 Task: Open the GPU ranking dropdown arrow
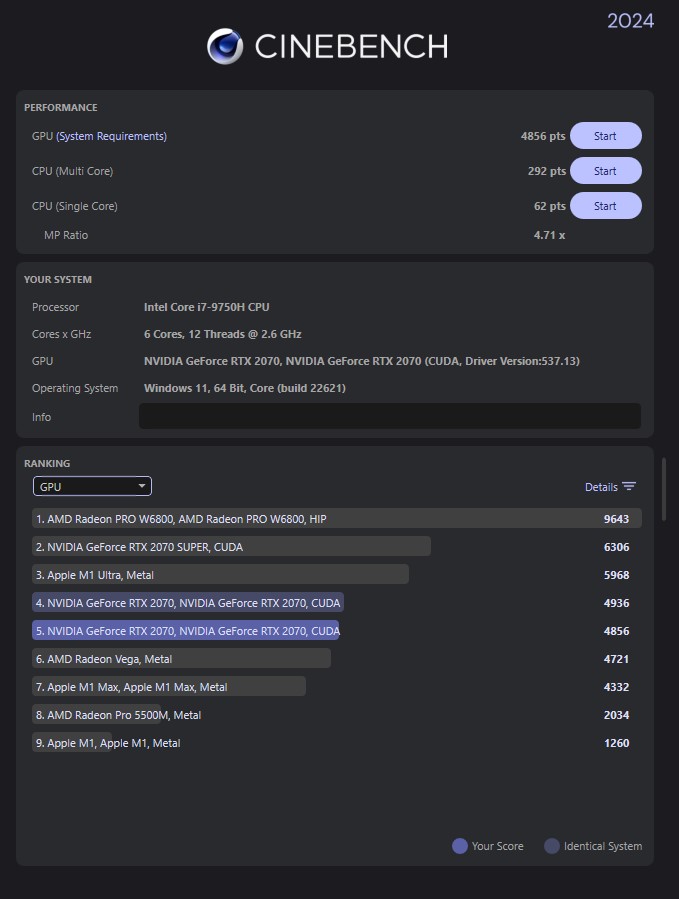[x=141, y=486]
